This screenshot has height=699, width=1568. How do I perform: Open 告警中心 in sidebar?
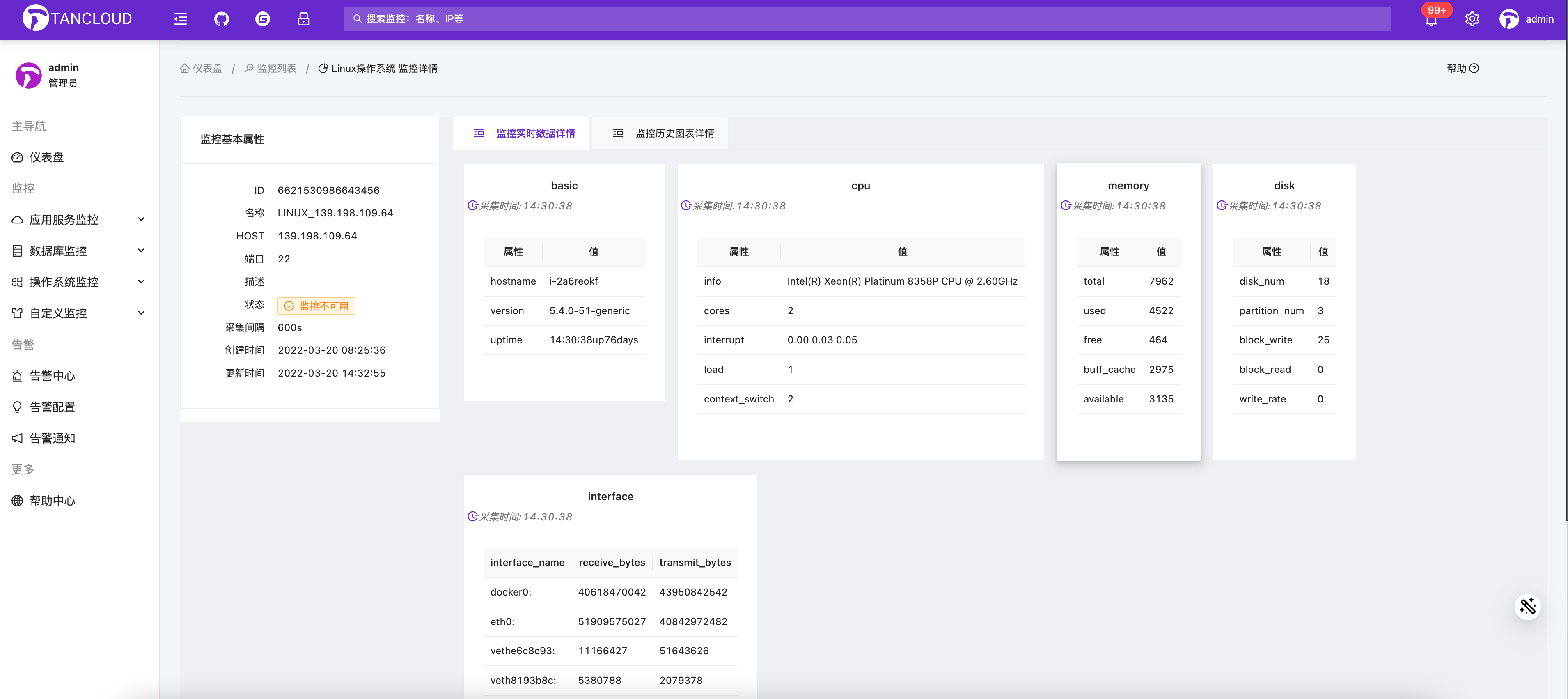point(53,376)
